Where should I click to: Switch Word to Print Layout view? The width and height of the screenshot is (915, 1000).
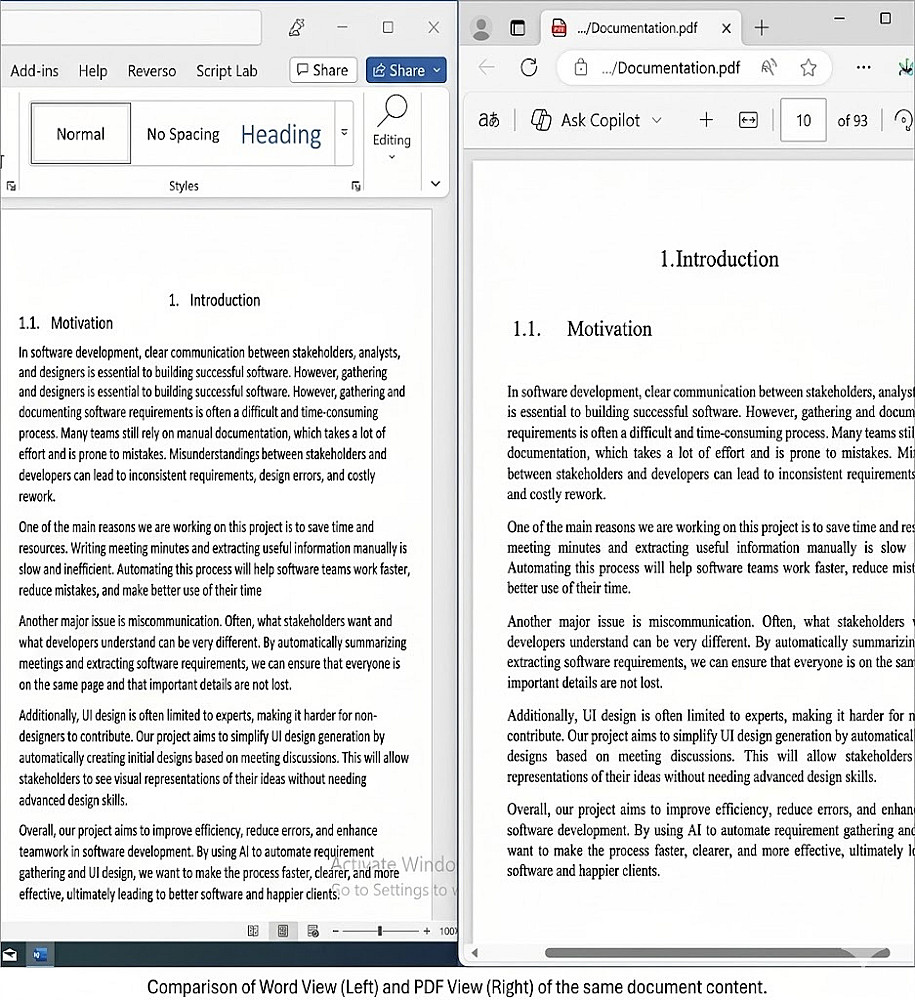coord(282,931)
